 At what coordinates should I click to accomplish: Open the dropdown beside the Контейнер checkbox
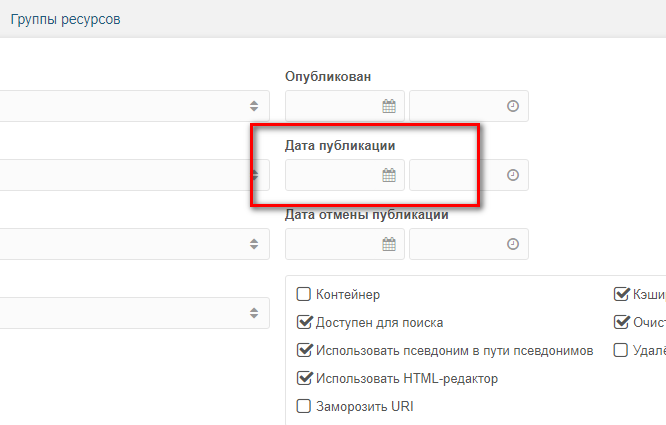pyautogui.click(x=254, y=313)
